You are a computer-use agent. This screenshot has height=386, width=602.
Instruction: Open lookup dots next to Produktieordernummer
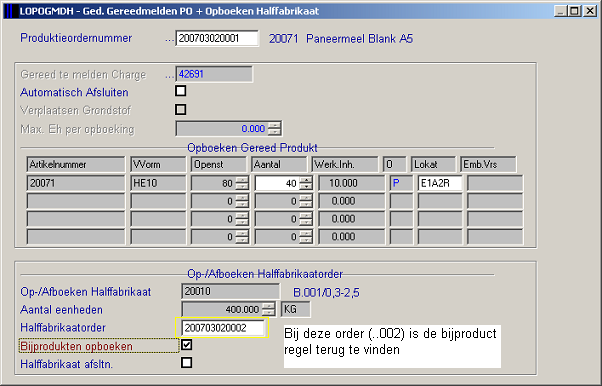click(x=169, y=40)
